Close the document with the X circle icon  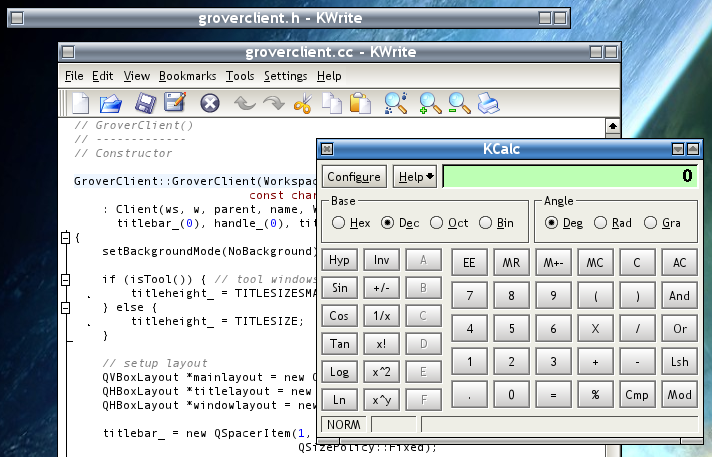[210, 103]
